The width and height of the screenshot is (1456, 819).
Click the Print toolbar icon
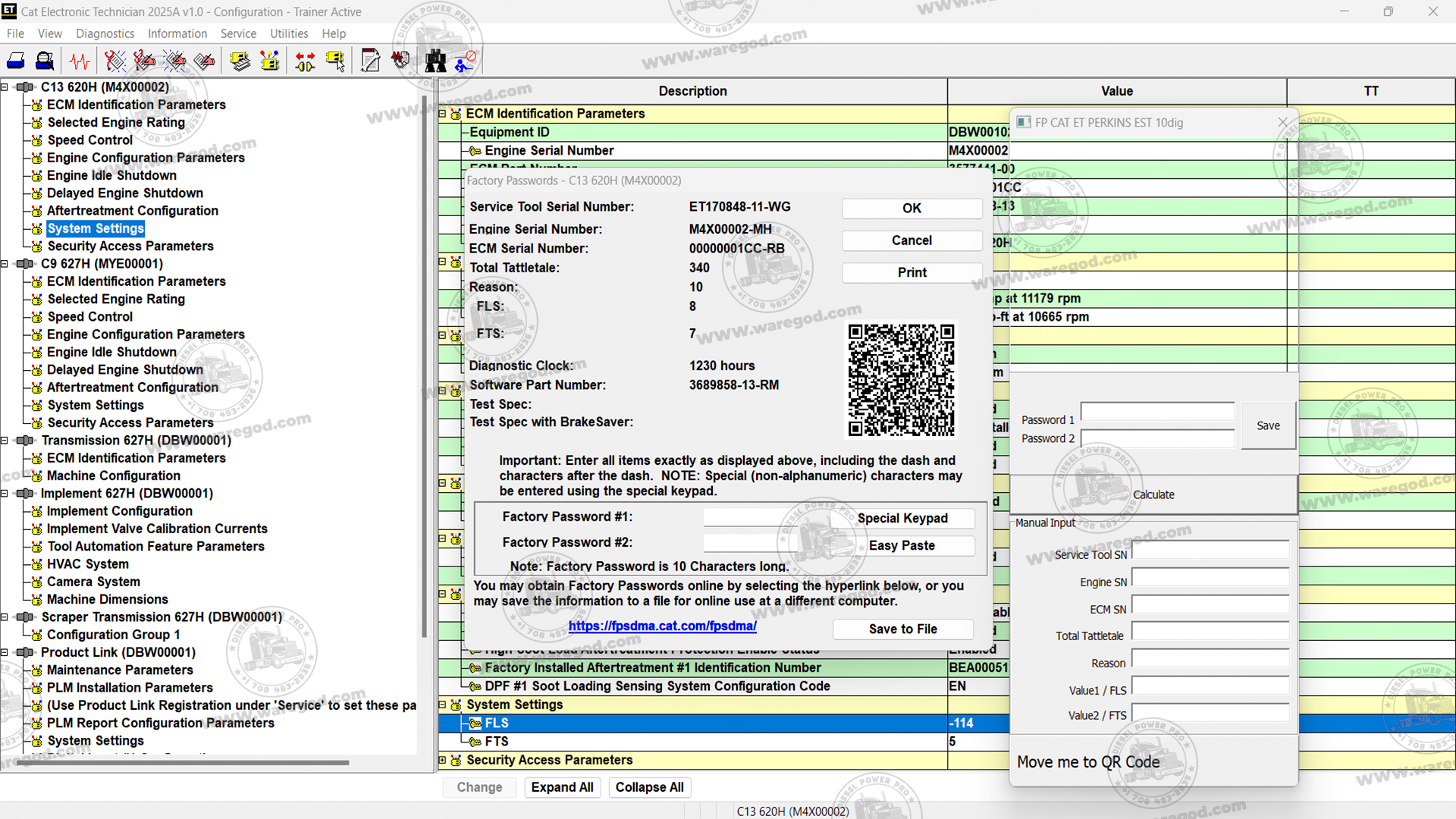coord(16,61)
